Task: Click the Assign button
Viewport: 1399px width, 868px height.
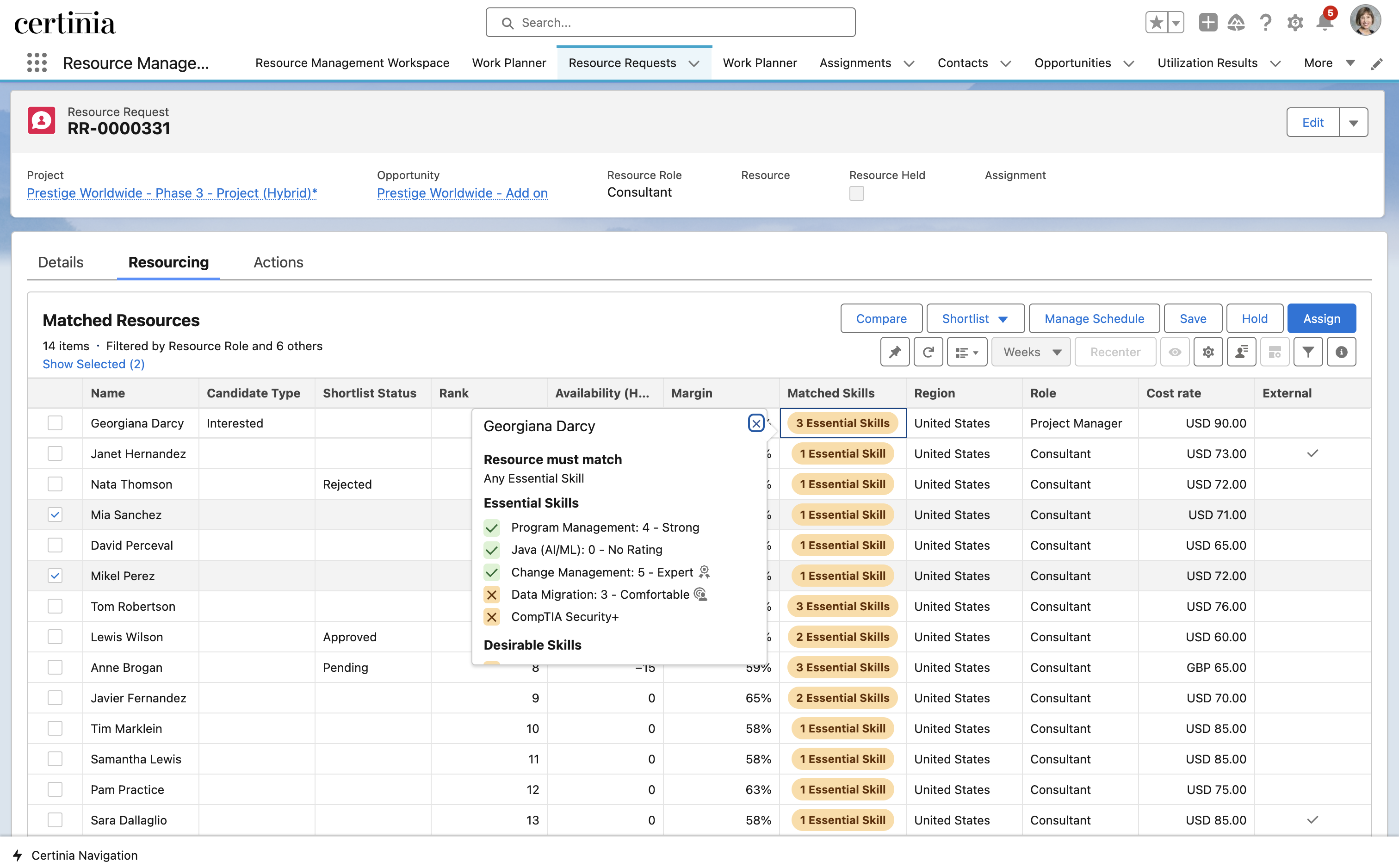Action: [x=1321, y=318]
